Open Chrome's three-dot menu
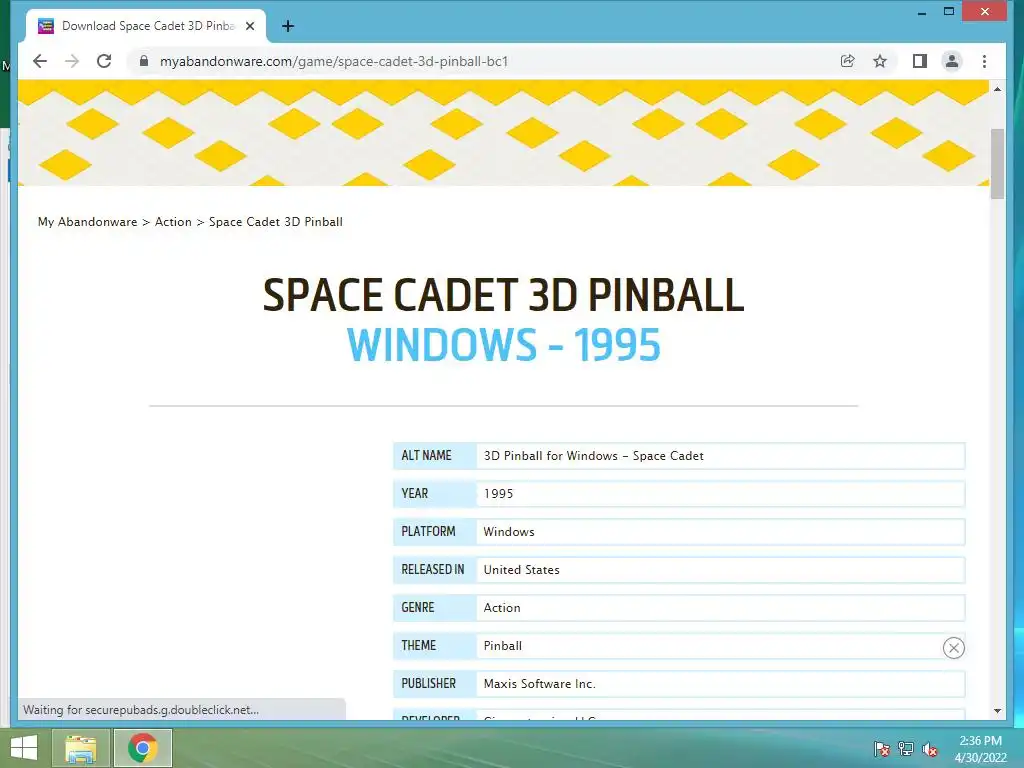Viewport: 1024px width, 768px height. tap(985, 61)
